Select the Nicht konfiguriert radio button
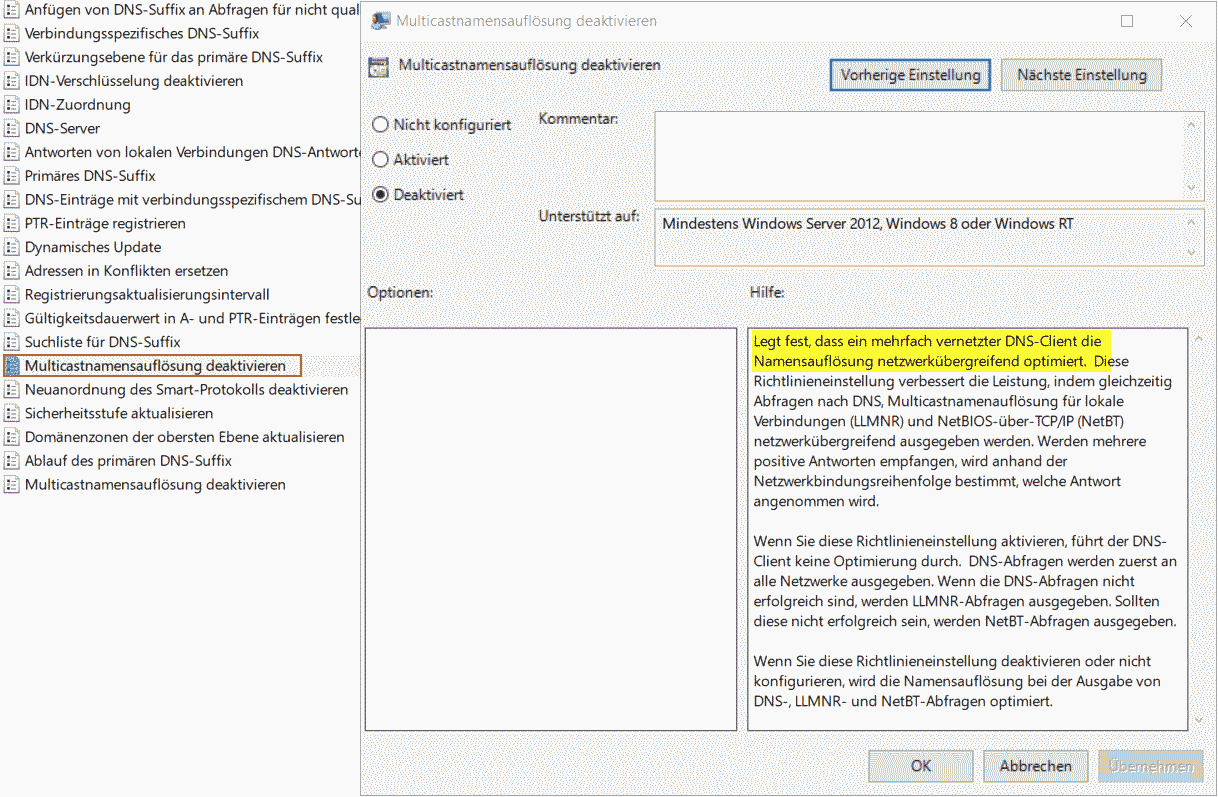1218x797 pixels. [380, 125]
